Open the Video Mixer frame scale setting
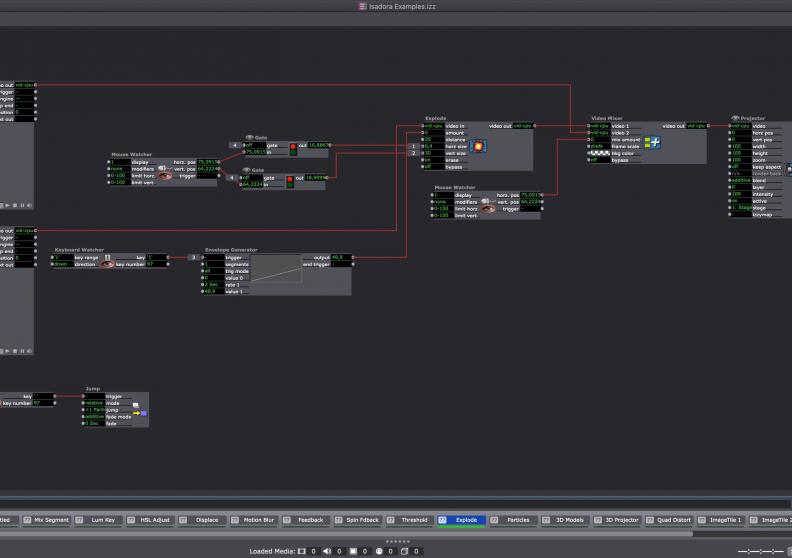This screenshot has height=558, width=792. point(600,146)
